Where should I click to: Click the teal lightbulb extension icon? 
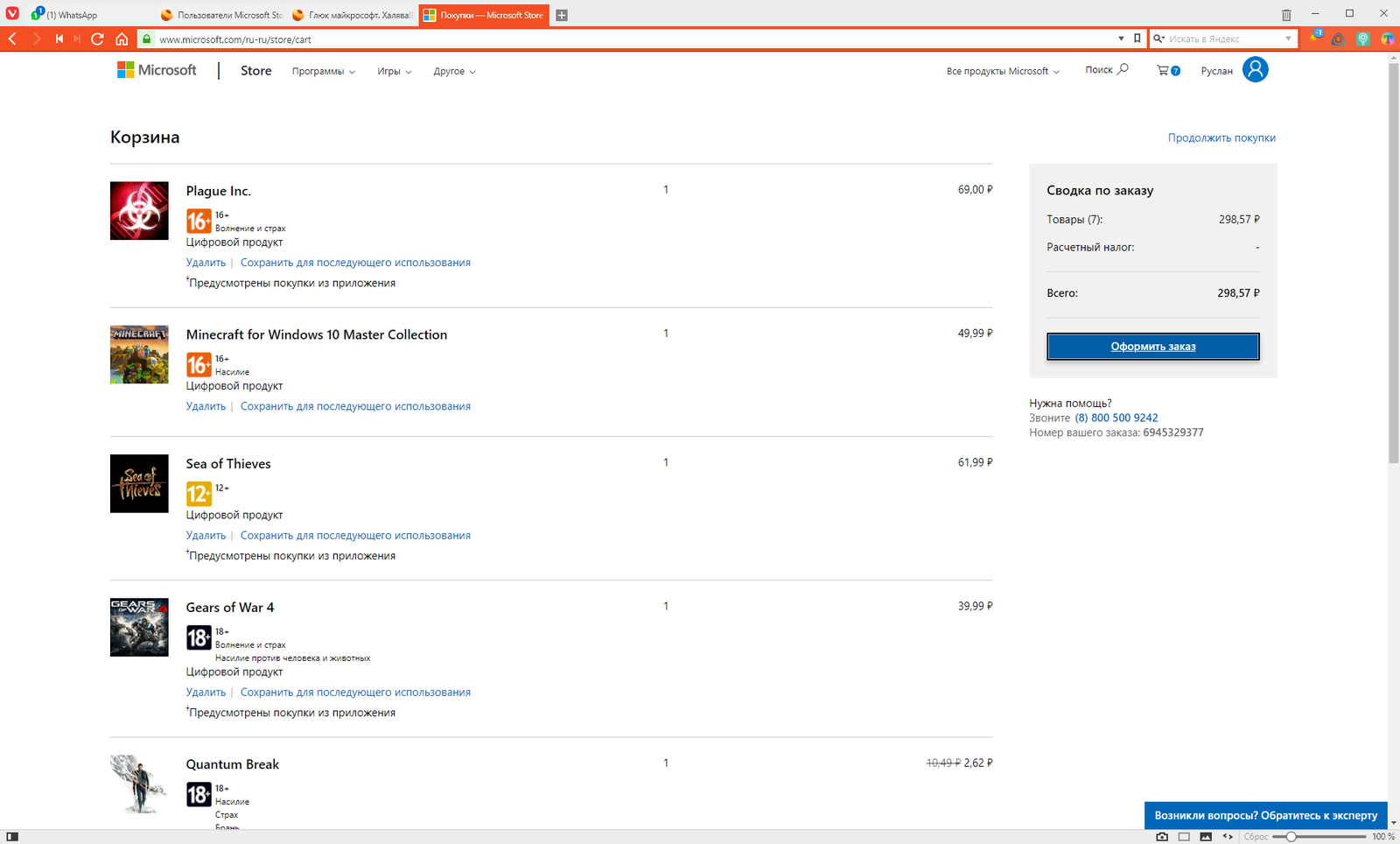point(1362,39)
